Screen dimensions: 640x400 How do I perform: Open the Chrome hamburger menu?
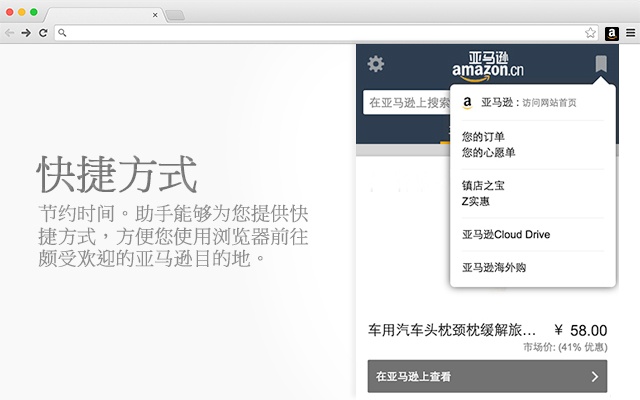click(x=631, y=33)
